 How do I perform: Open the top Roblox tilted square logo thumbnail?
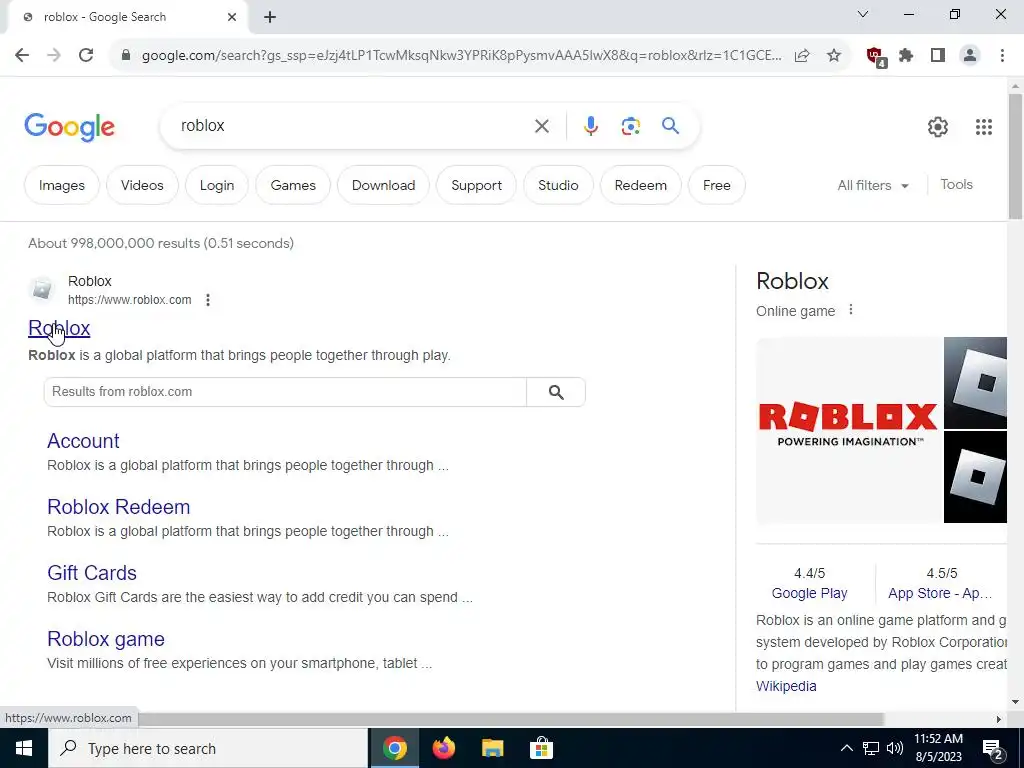coord(976,383)
